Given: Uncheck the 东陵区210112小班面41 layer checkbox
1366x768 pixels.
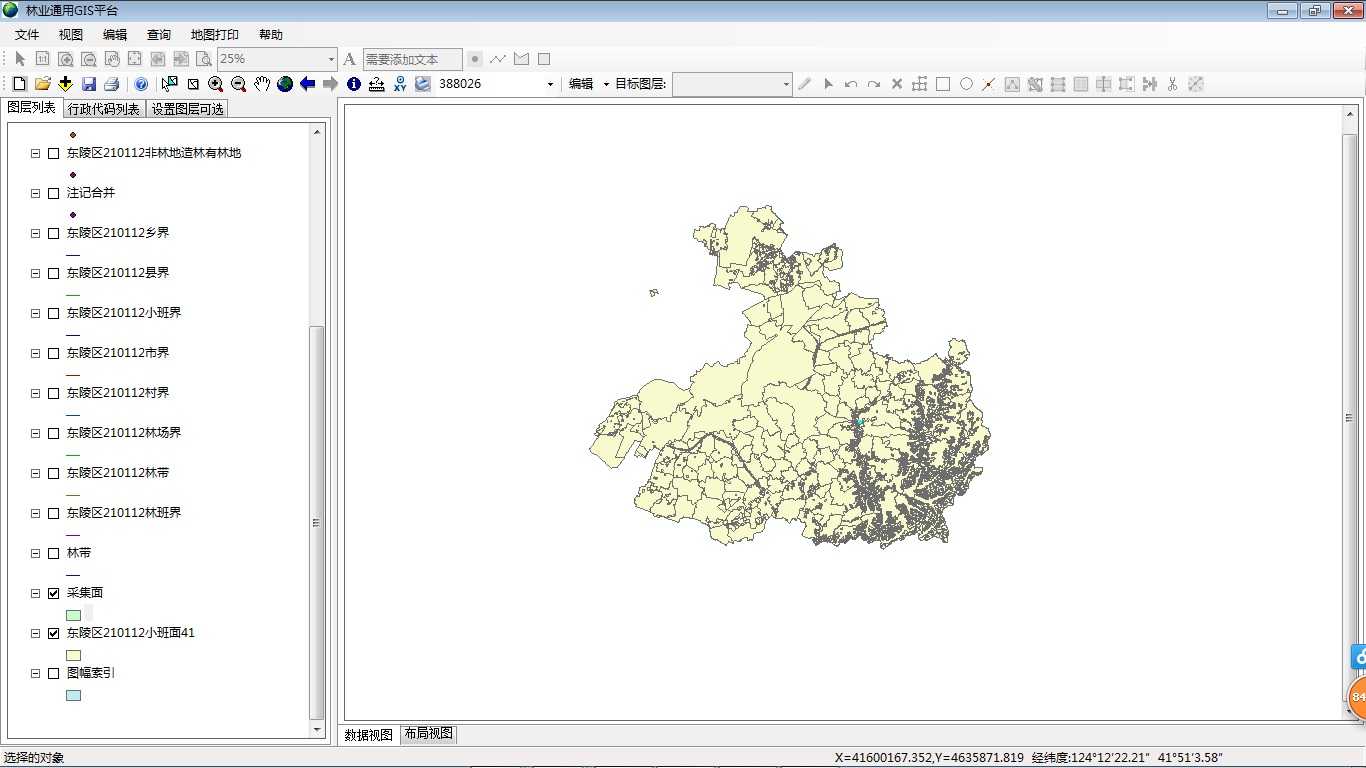Looking at the screenshot, I should [54, 633].
